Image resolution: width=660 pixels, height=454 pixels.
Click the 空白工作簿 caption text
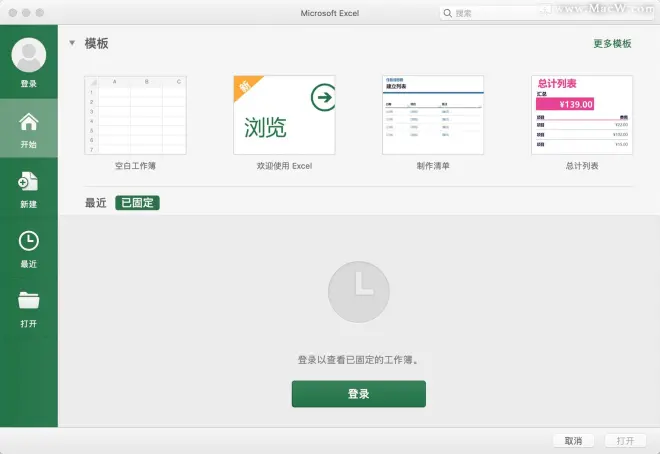(135, 166)
